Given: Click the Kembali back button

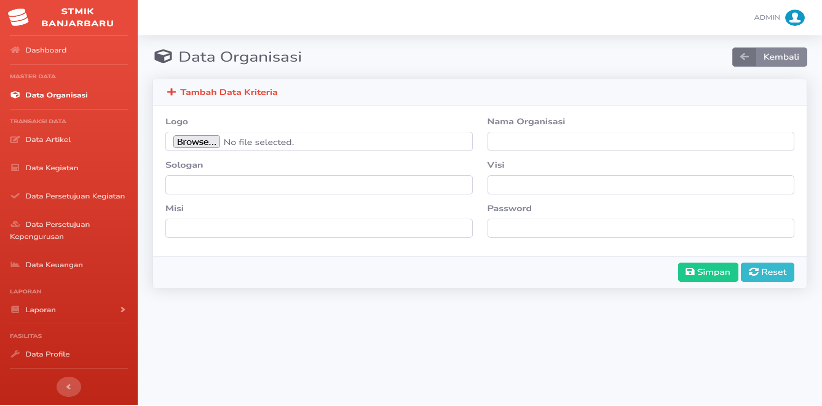Looking at the screenshot, I should click(x=769, y=57).
